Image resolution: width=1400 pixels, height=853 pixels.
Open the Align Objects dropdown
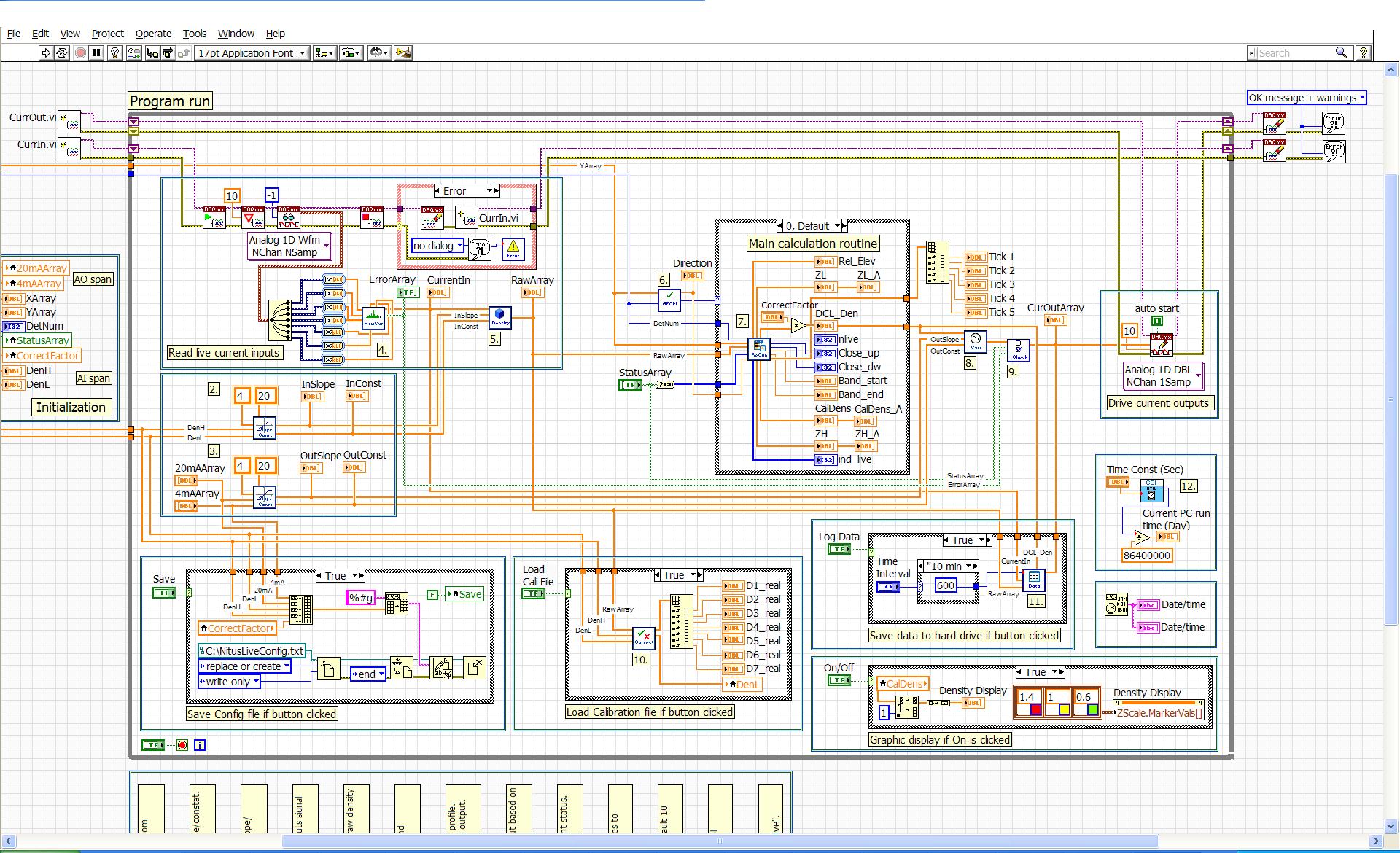point(324,52)
